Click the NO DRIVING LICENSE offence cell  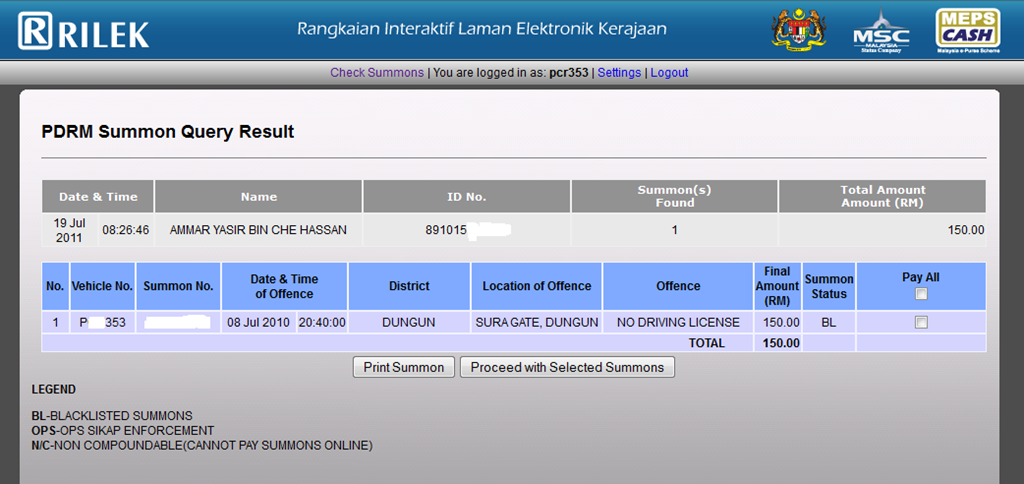[x=678, y=322]
